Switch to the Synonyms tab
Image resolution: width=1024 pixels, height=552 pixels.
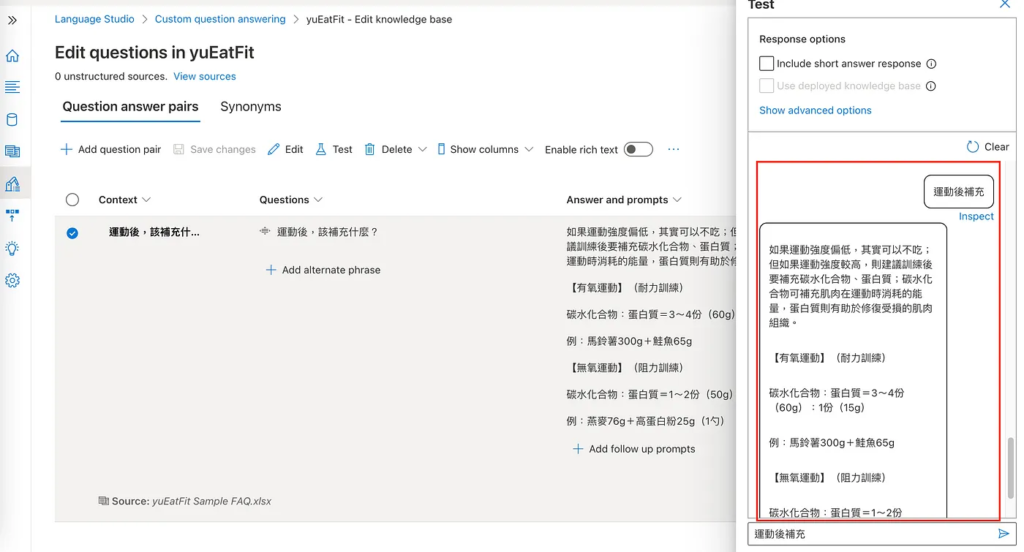click(250, 107)
